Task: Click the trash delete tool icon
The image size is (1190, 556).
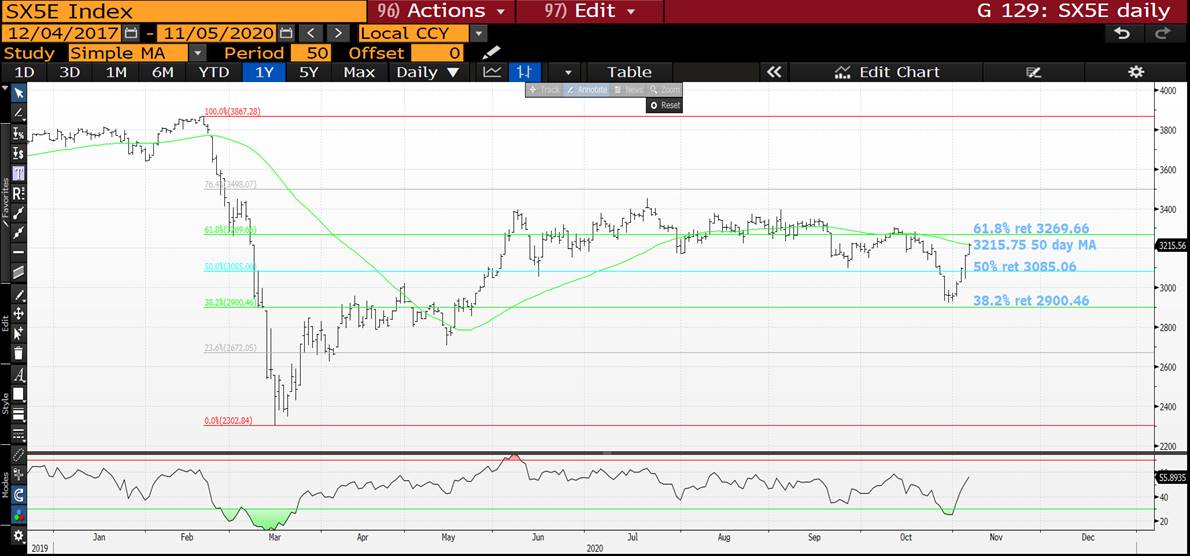Action: [x=18, y=353]
